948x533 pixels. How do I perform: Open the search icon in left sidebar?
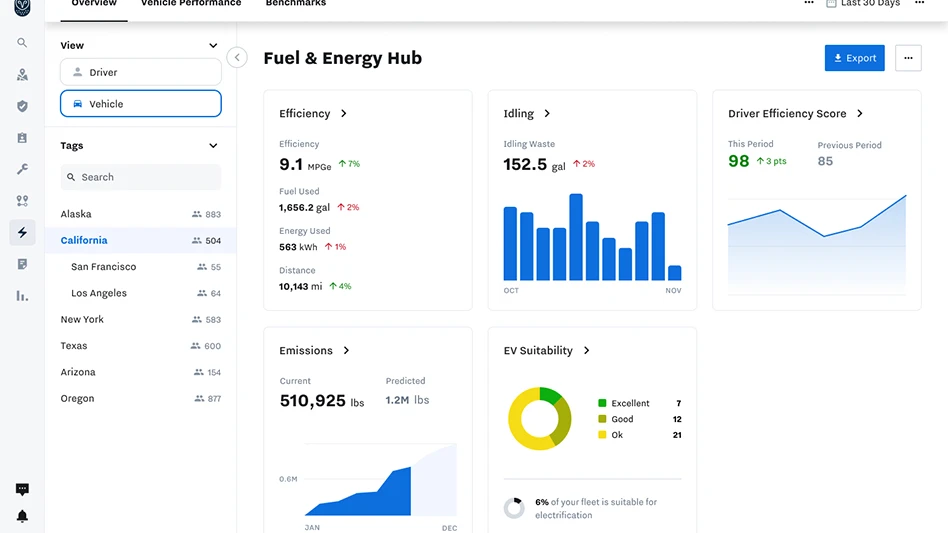click(22, 43)
